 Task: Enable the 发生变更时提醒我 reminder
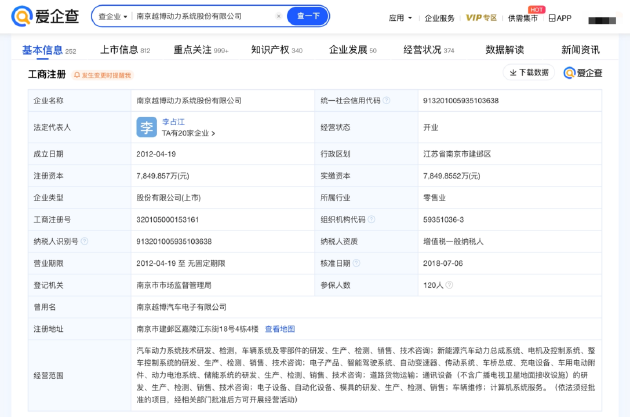[104, 75]
